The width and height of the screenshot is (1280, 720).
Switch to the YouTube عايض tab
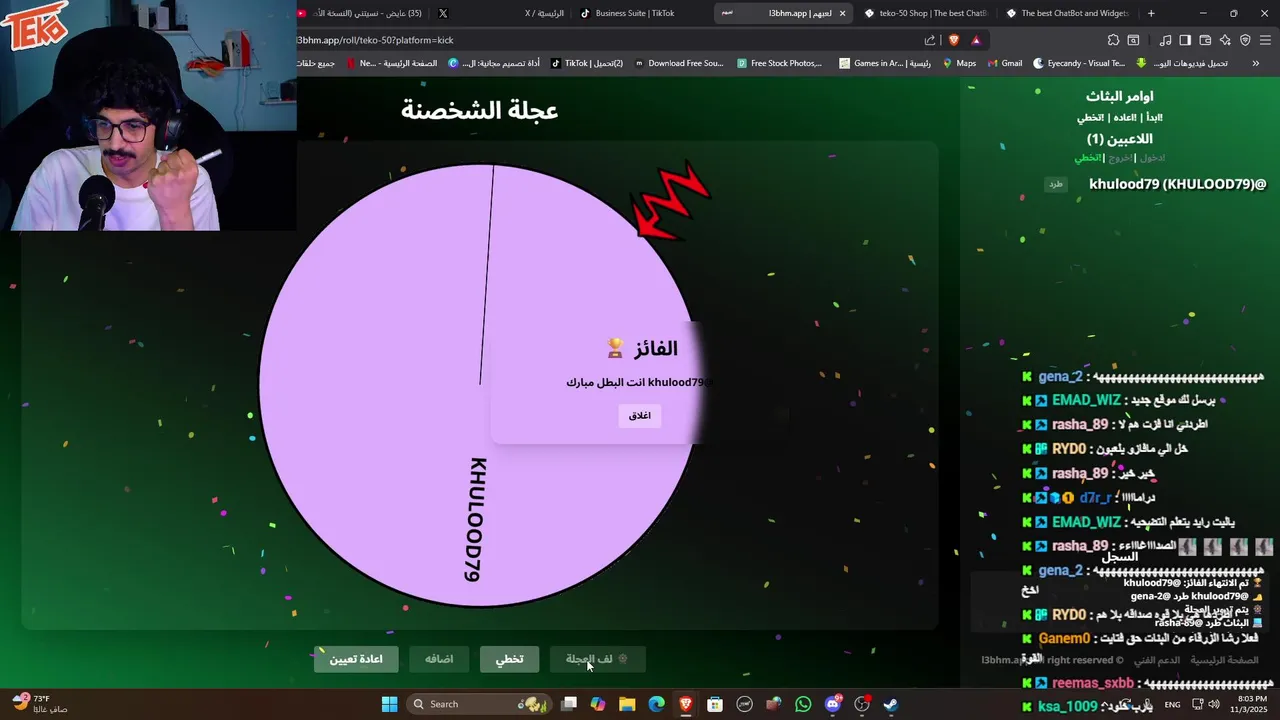click(366, 13)
